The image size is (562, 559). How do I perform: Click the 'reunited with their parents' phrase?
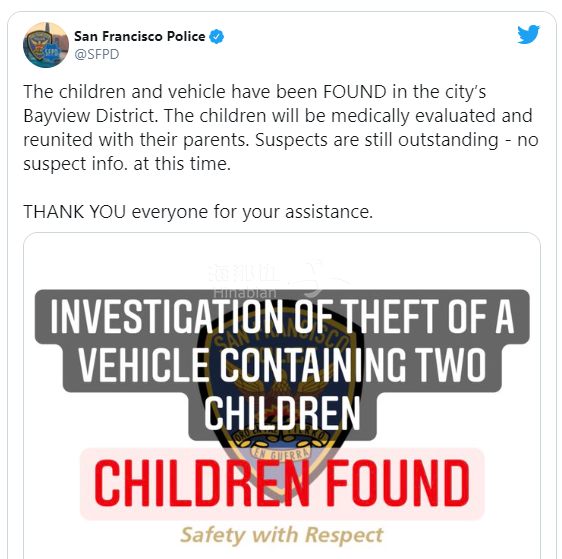(136, 140)
